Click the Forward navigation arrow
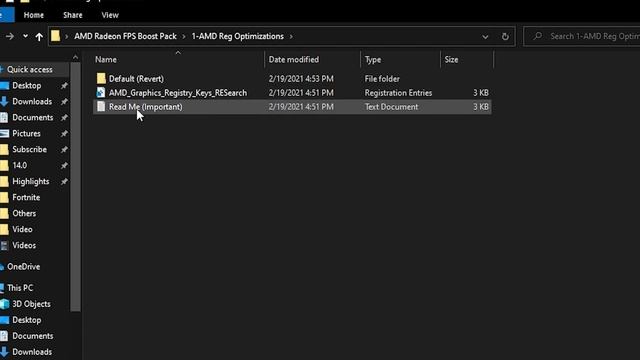This screenshot has width=640, height=360. 9,37
